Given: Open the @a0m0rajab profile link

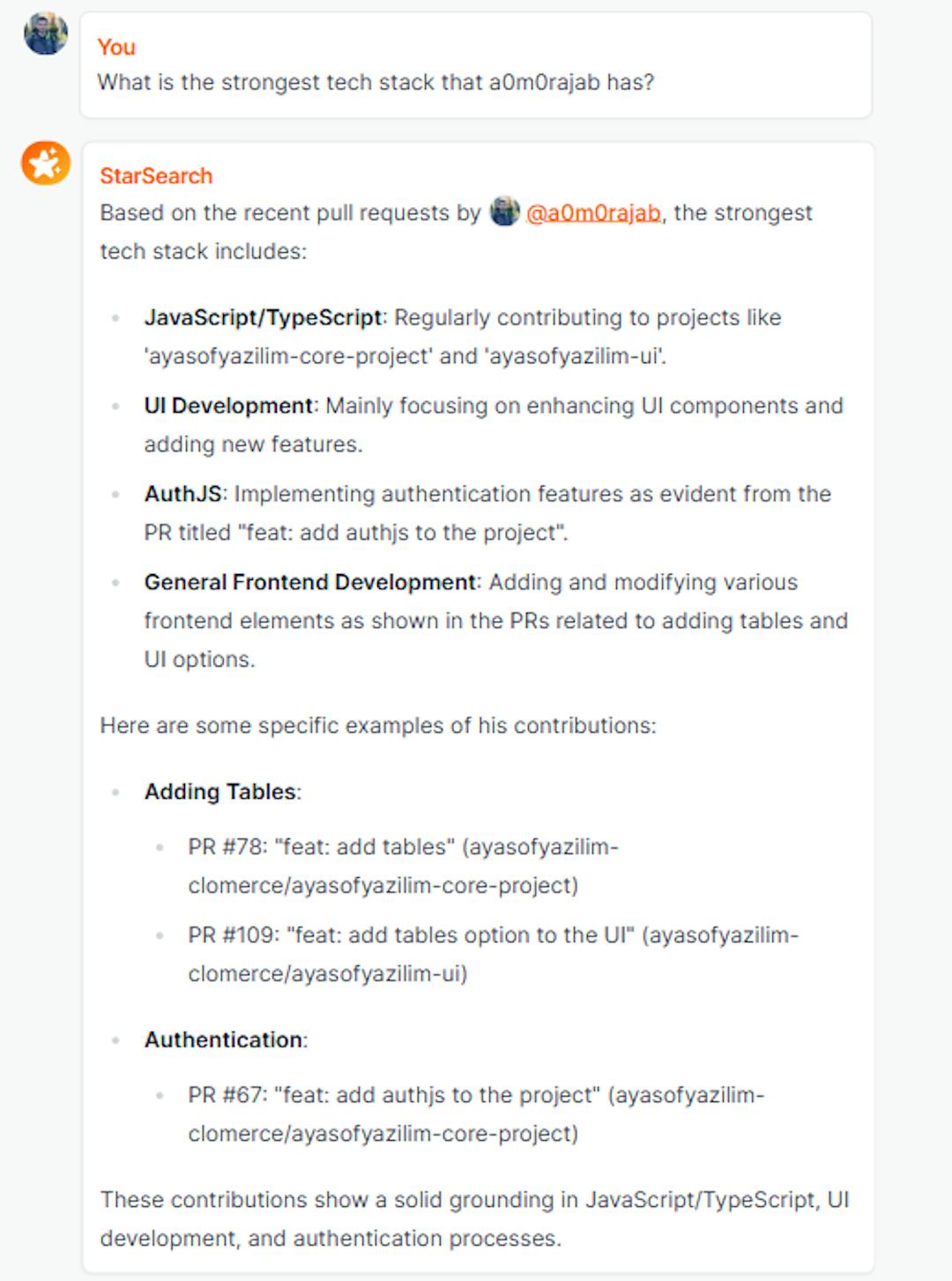Looking at the screenshot, I should tap(593, 213).
